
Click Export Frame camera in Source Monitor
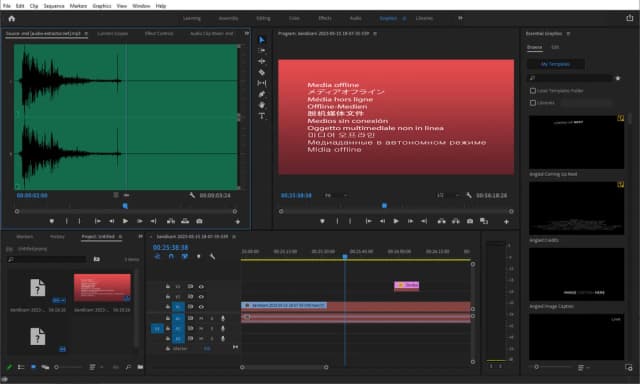pos(199,221)
